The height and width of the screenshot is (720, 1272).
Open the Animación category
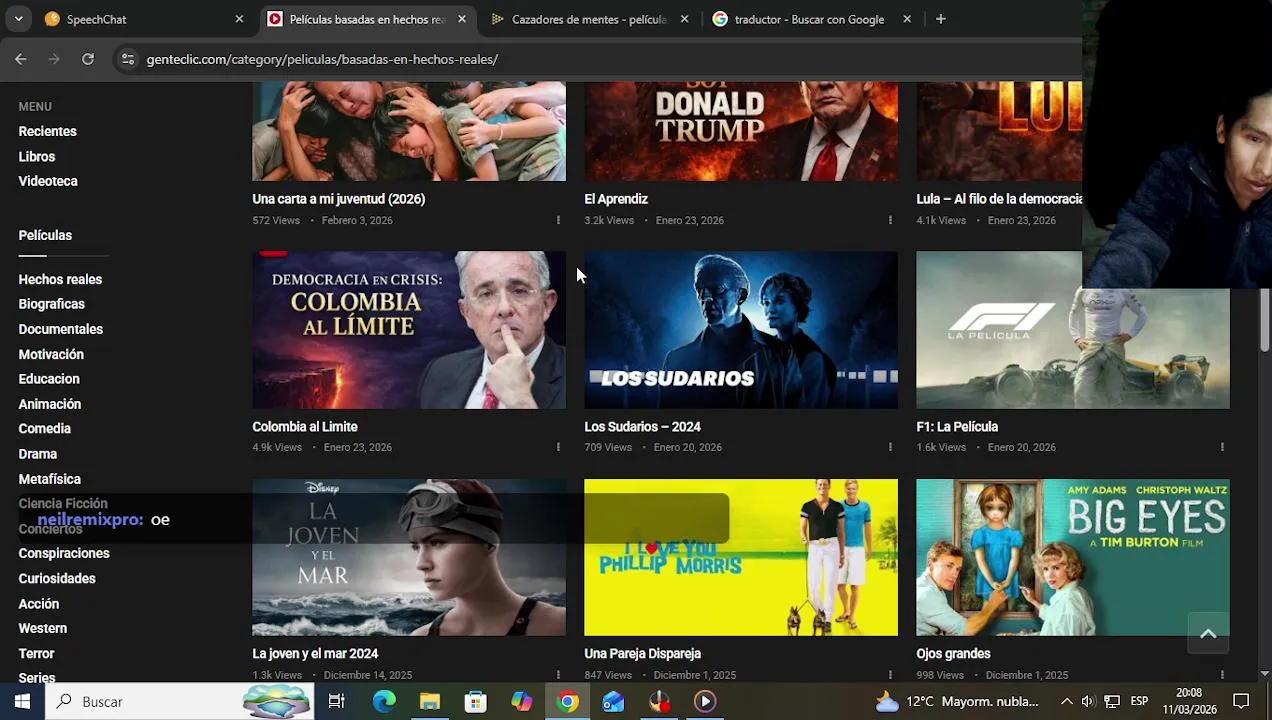[50, 404]
